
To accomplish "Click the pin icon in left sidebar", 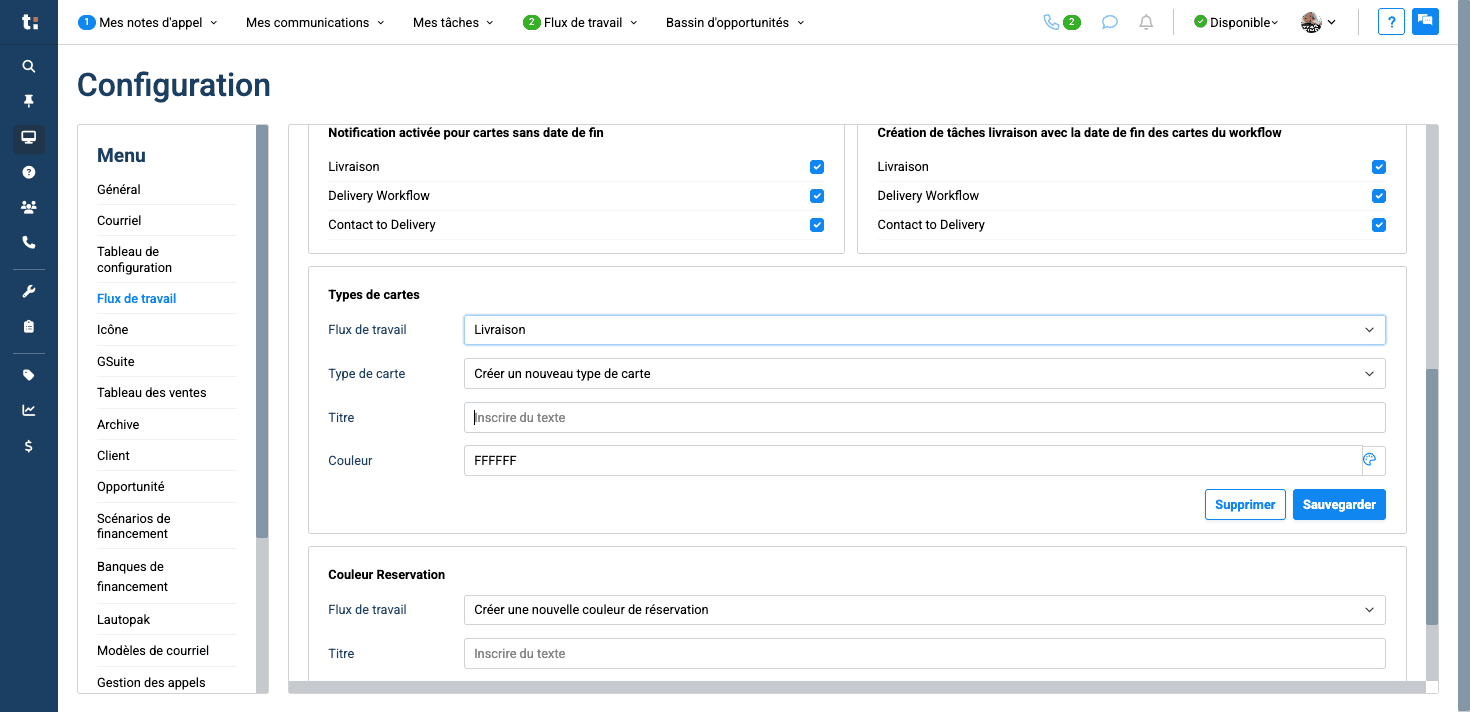I will [29, 101].
